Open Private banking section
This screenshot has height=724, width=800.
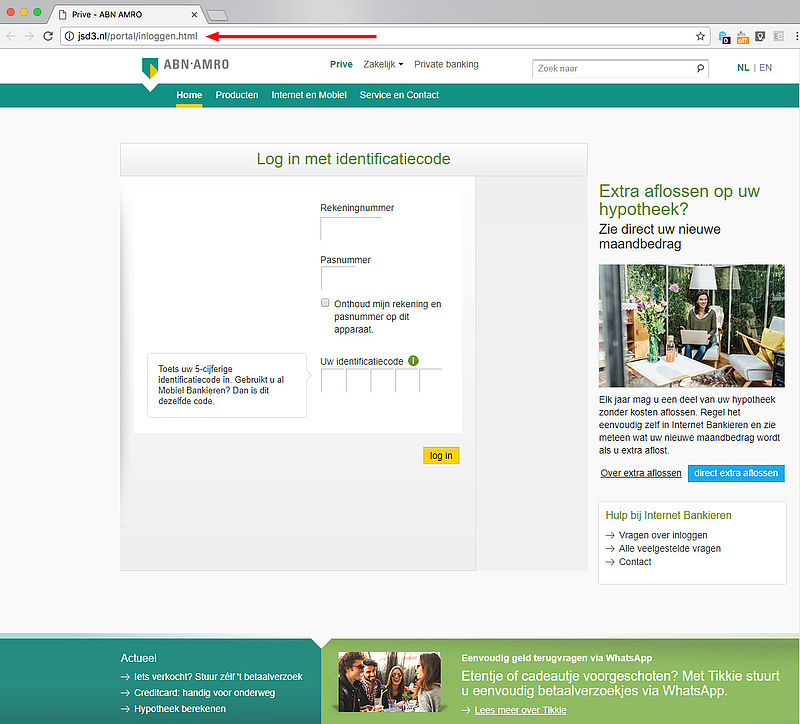click(446, 64)
